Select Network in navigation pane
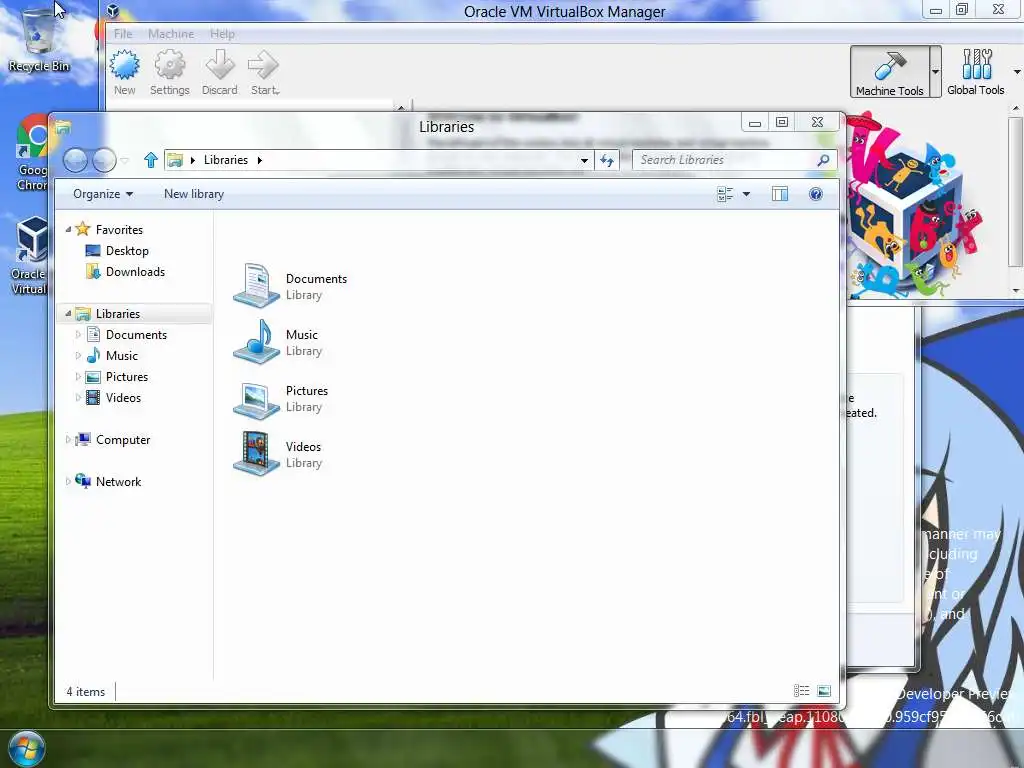This screenshot has height=768, width=1024. coord(118,482)
